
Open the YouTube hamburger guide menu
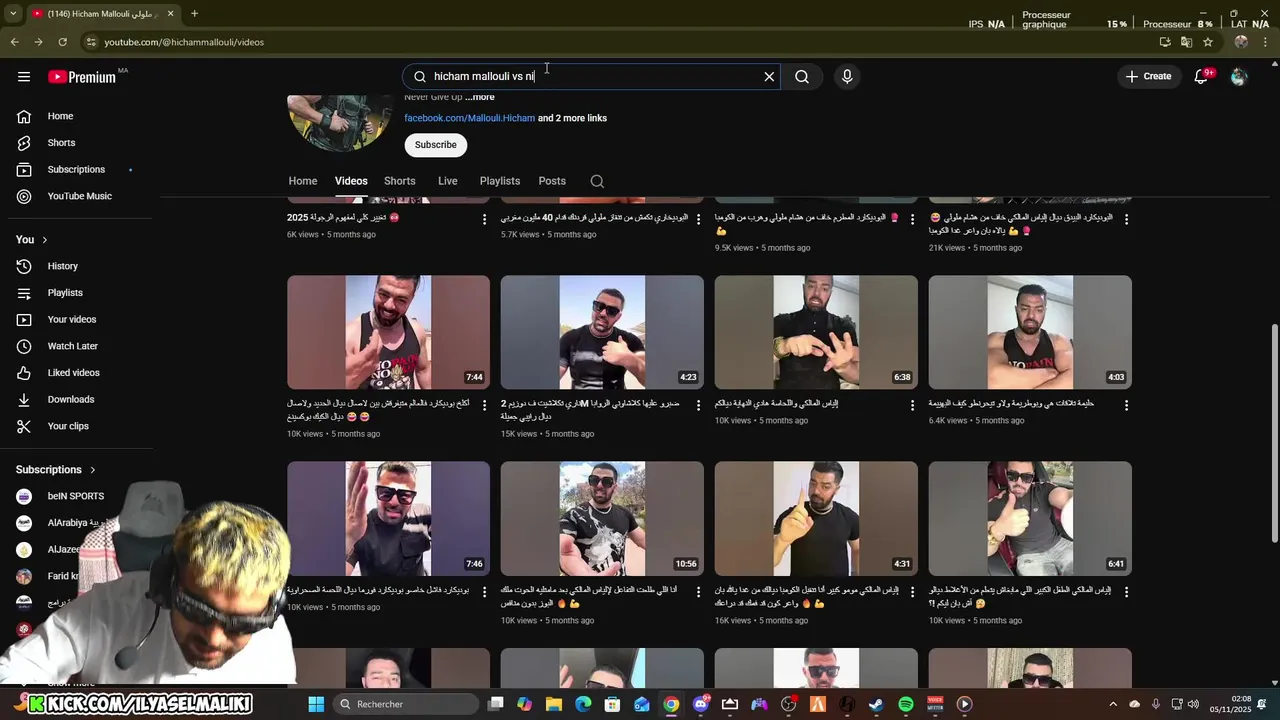24,77
